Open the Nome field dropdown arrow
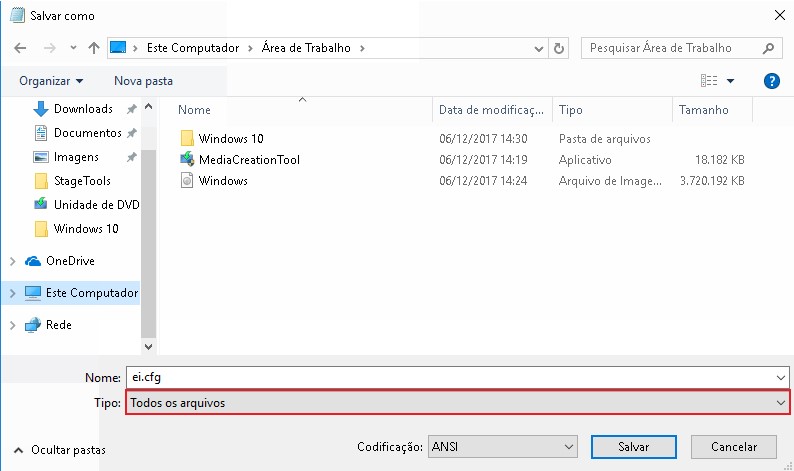The width and height of the screenshot is (794, 471). 780,378
